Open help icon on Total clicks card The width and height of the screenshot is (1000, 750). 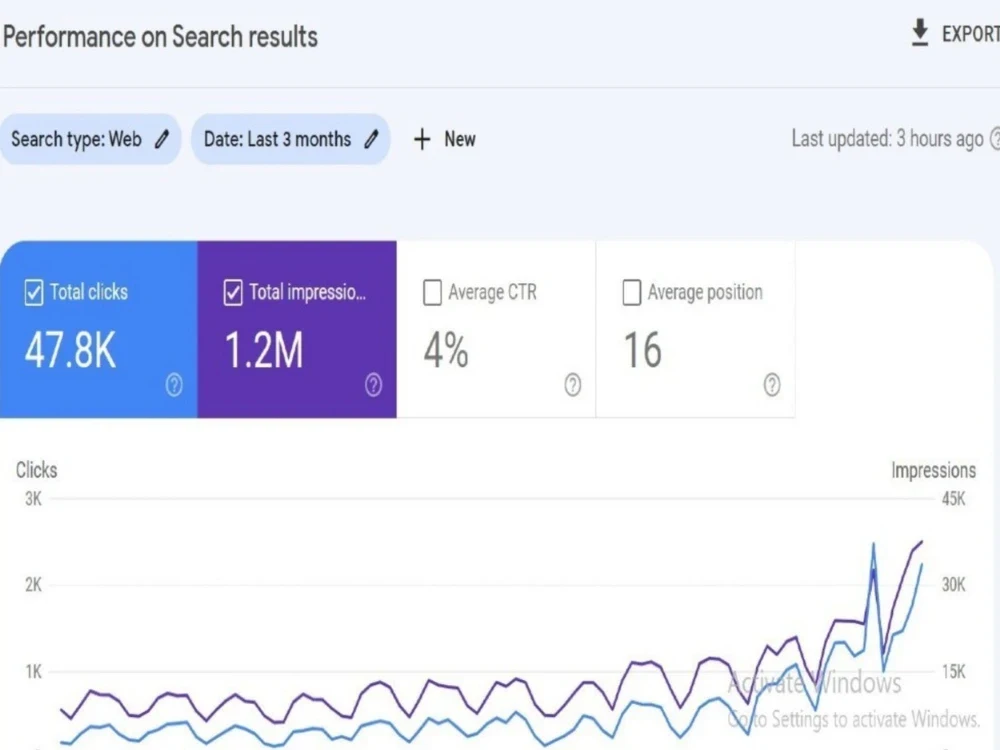(x=174, y=385)
